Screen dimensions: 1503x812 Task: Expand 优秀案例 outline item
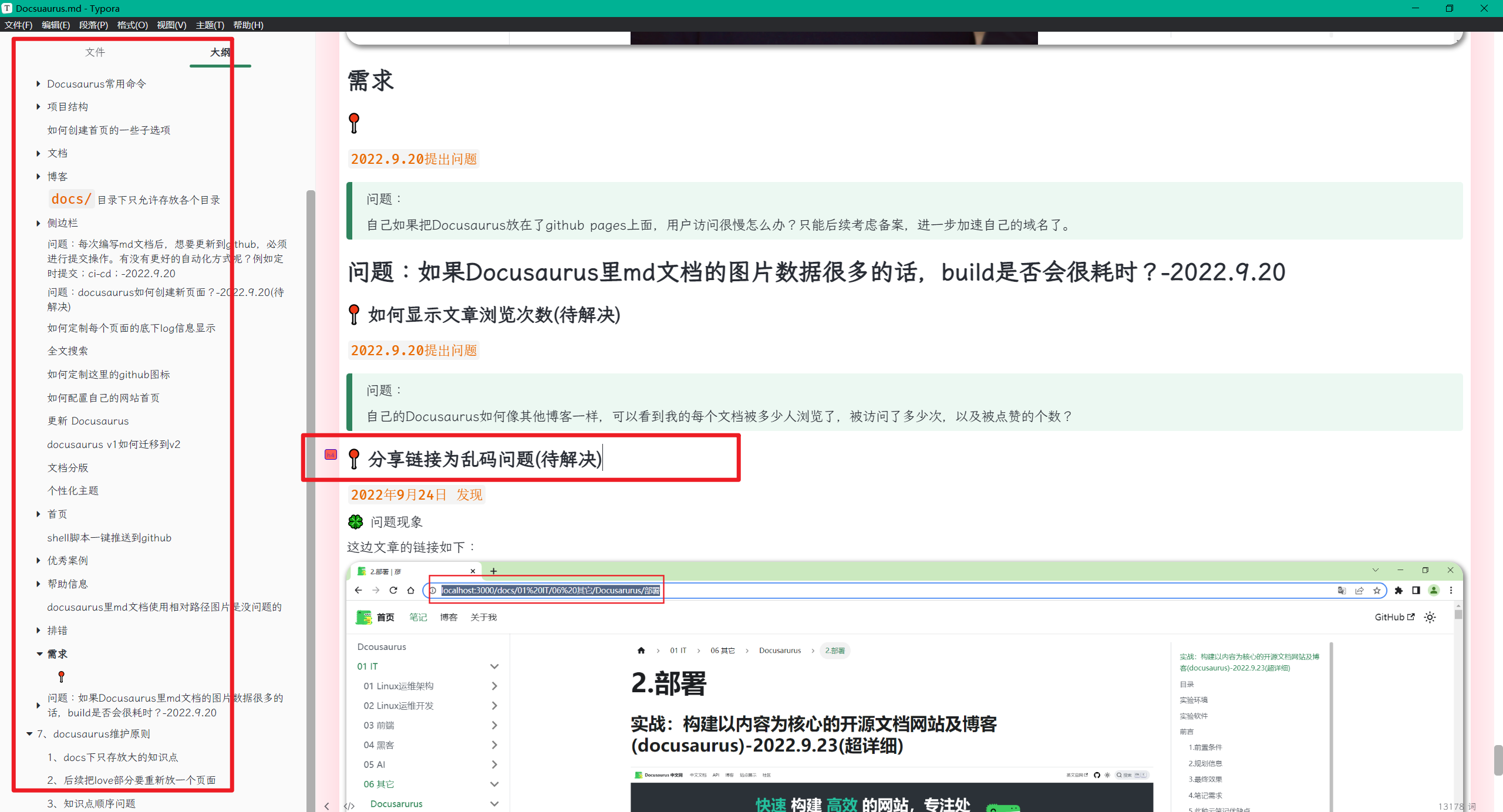tap(38, 561)
